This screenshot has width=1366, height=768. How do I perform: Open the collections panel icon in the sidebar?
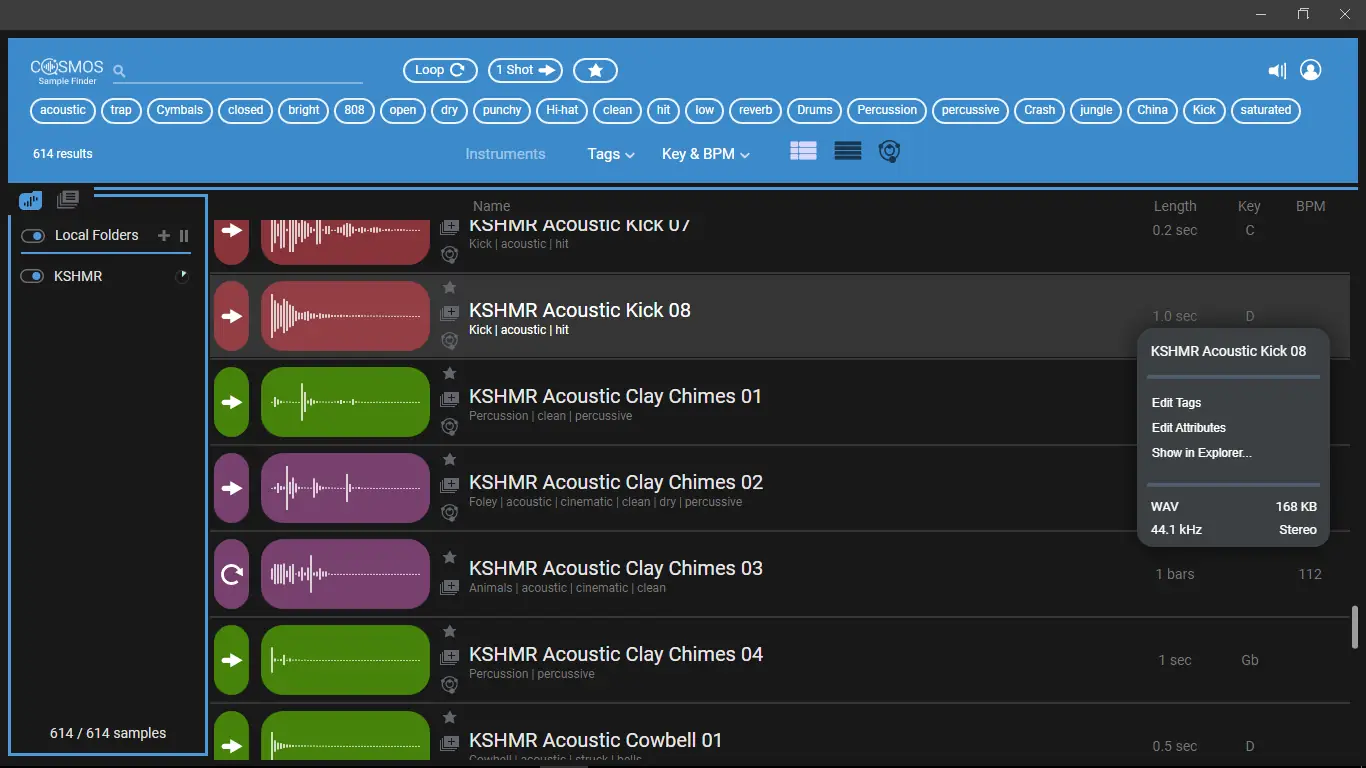(68, 199)
